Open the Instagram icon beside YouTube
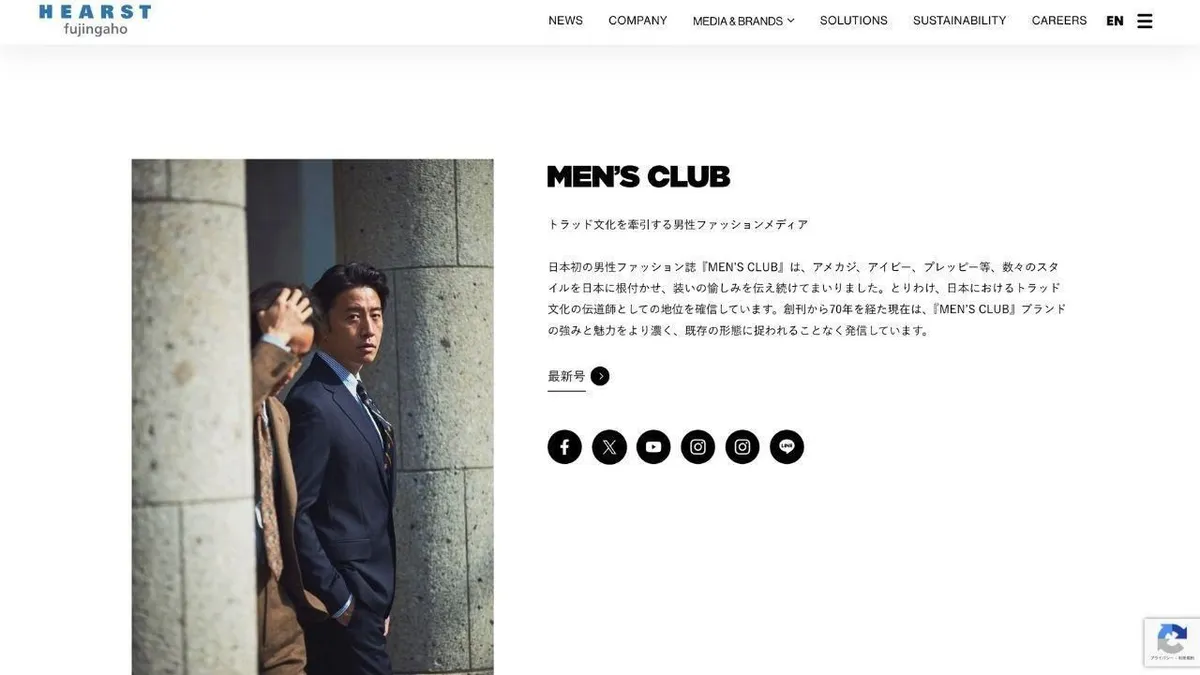 coord(698,447)
